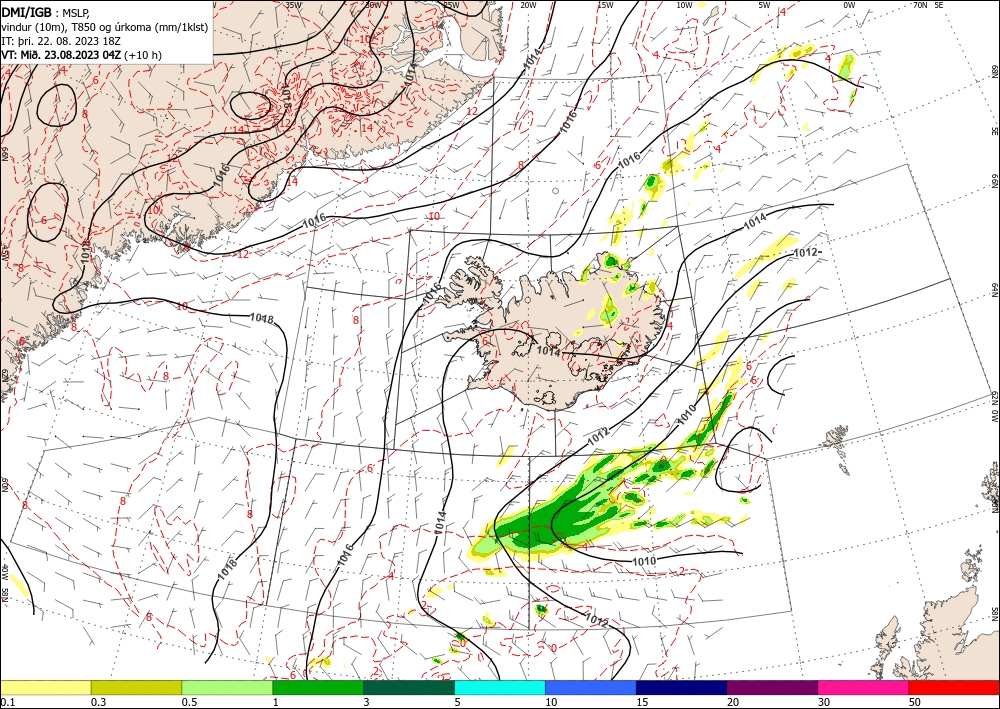Click the navy 15–20 legend swatch
This screenshot has height=709, width=1000.
682,687
